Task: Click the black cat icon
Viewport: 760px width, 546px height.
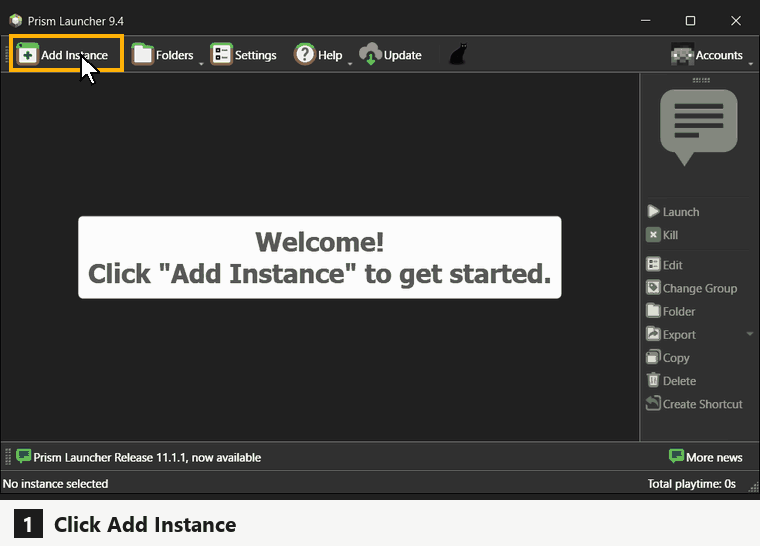Action: pos(459,54)
